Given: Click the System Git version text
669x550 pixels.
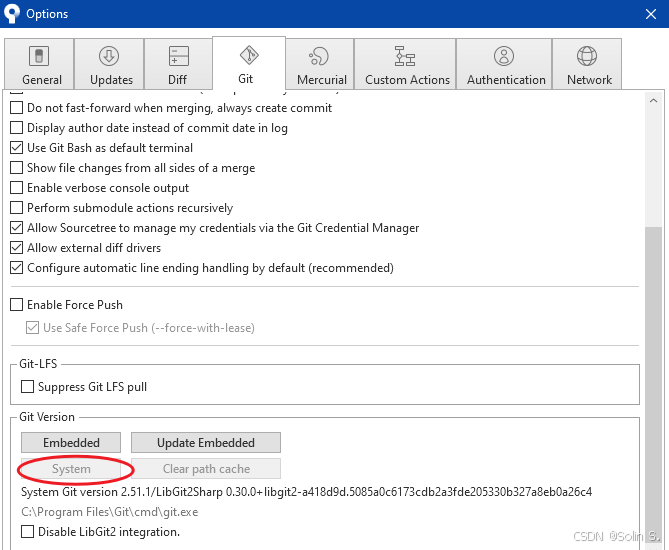Looking at the screenshot, I should click(306, 492).
